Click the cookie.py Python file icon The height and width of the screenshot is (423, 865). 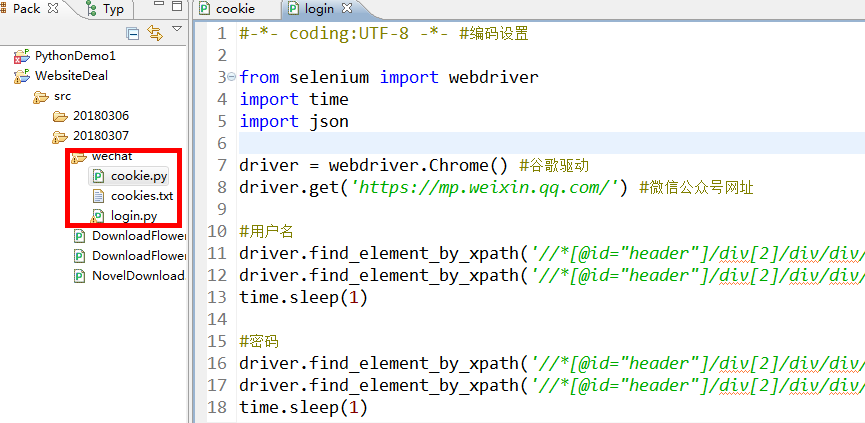(x=99, y=176)
